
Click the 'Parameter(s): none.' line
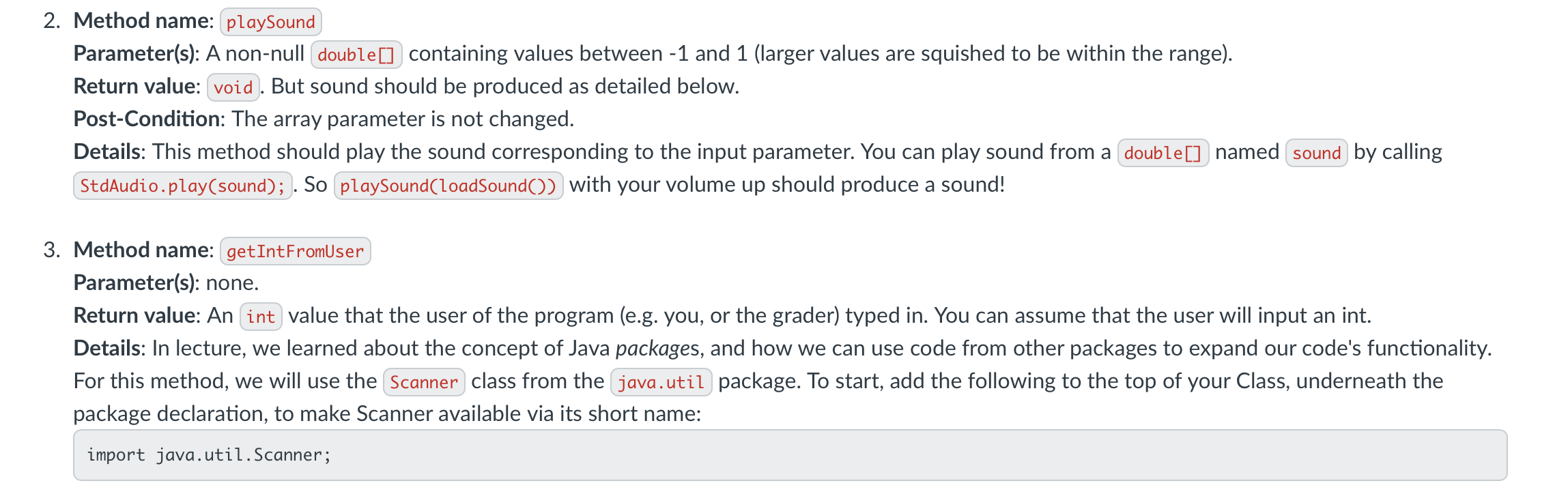point(166,282)
